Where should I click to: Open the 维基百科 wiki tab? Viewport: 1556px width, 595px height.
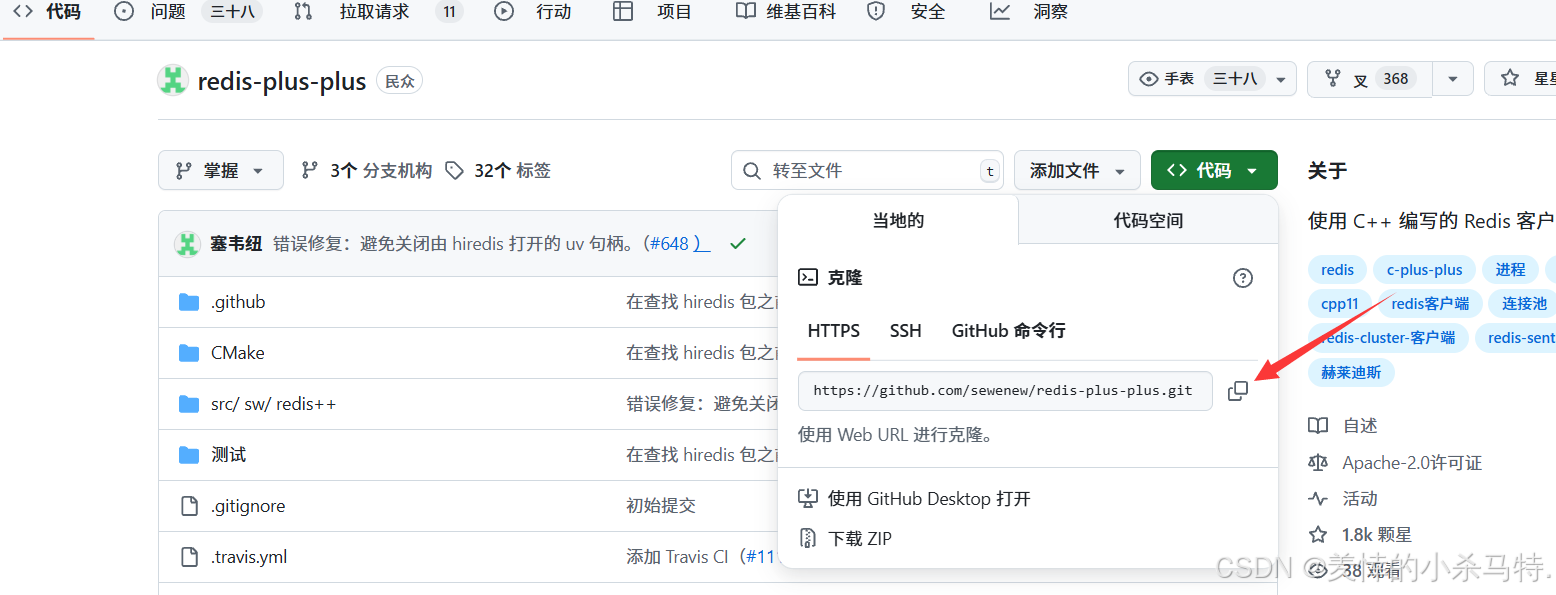tap(786, 12)
